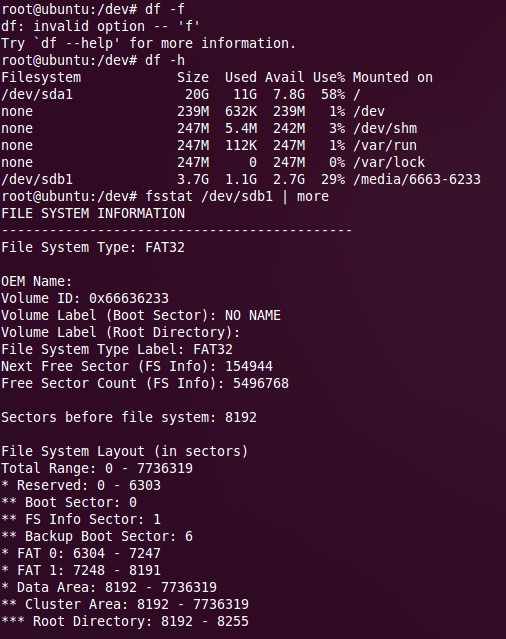Click 'File System Layout (in sectors)' heading
Screen dimensions: 506x639
(x=125, y=452)
